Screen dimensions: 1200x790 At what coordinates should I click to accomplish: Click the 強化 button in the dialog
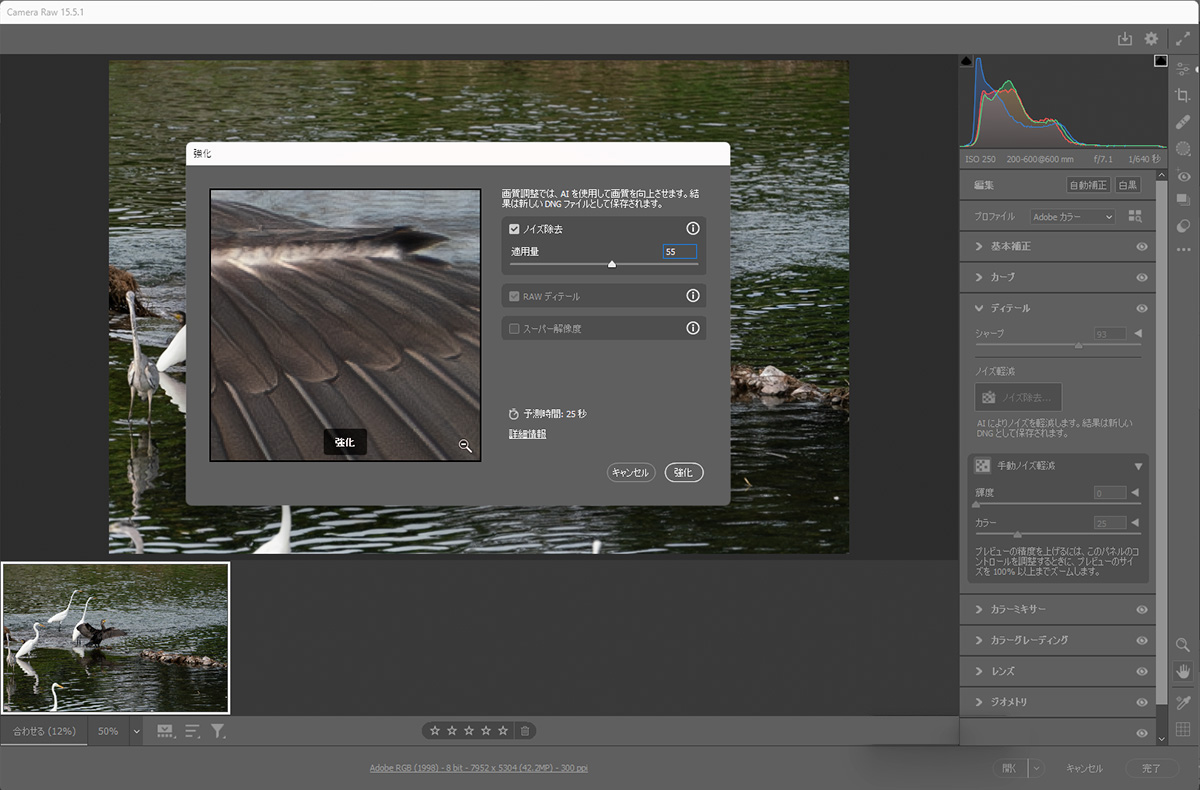684,472
